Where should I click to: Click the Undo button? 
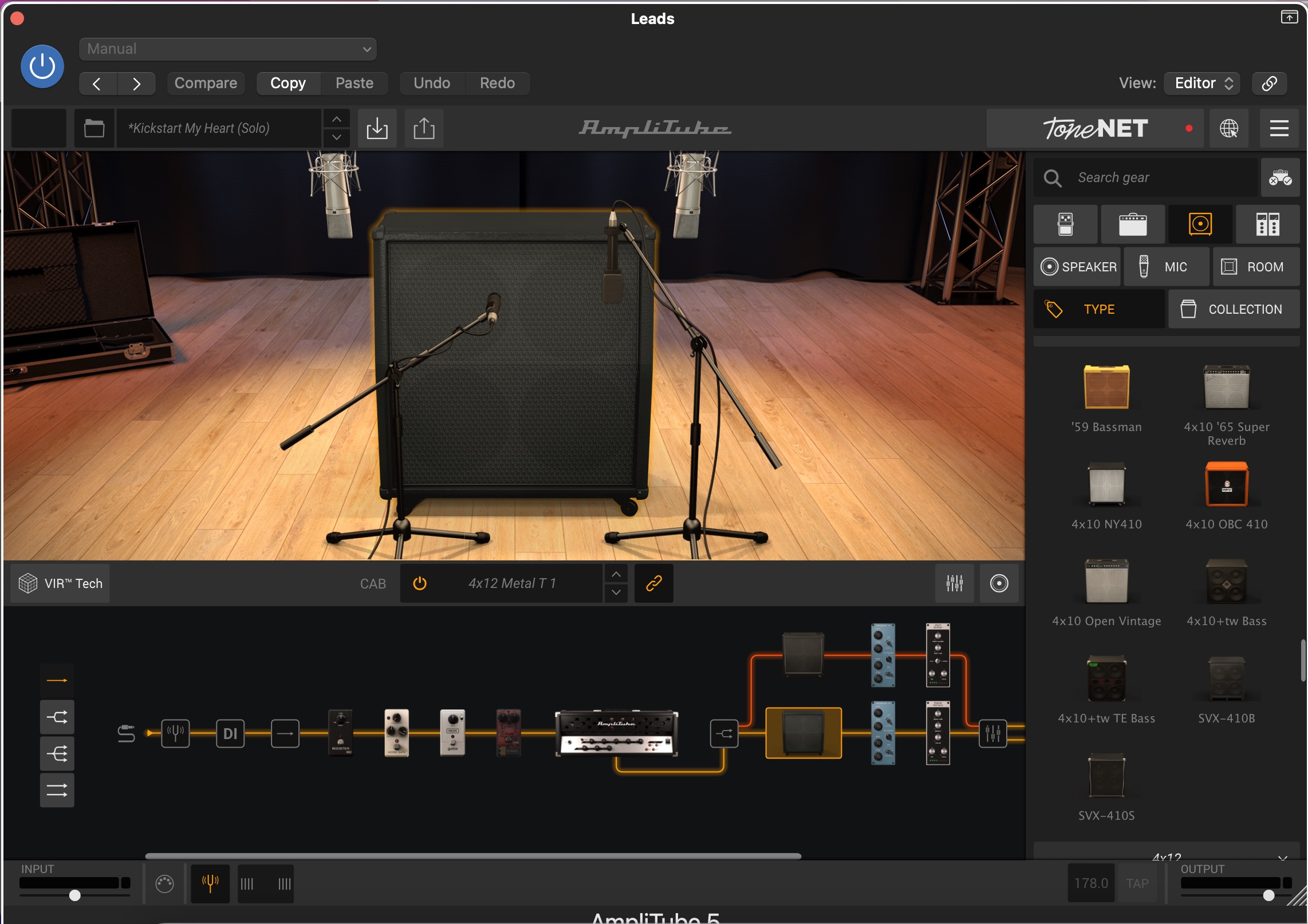click(432, 84)
